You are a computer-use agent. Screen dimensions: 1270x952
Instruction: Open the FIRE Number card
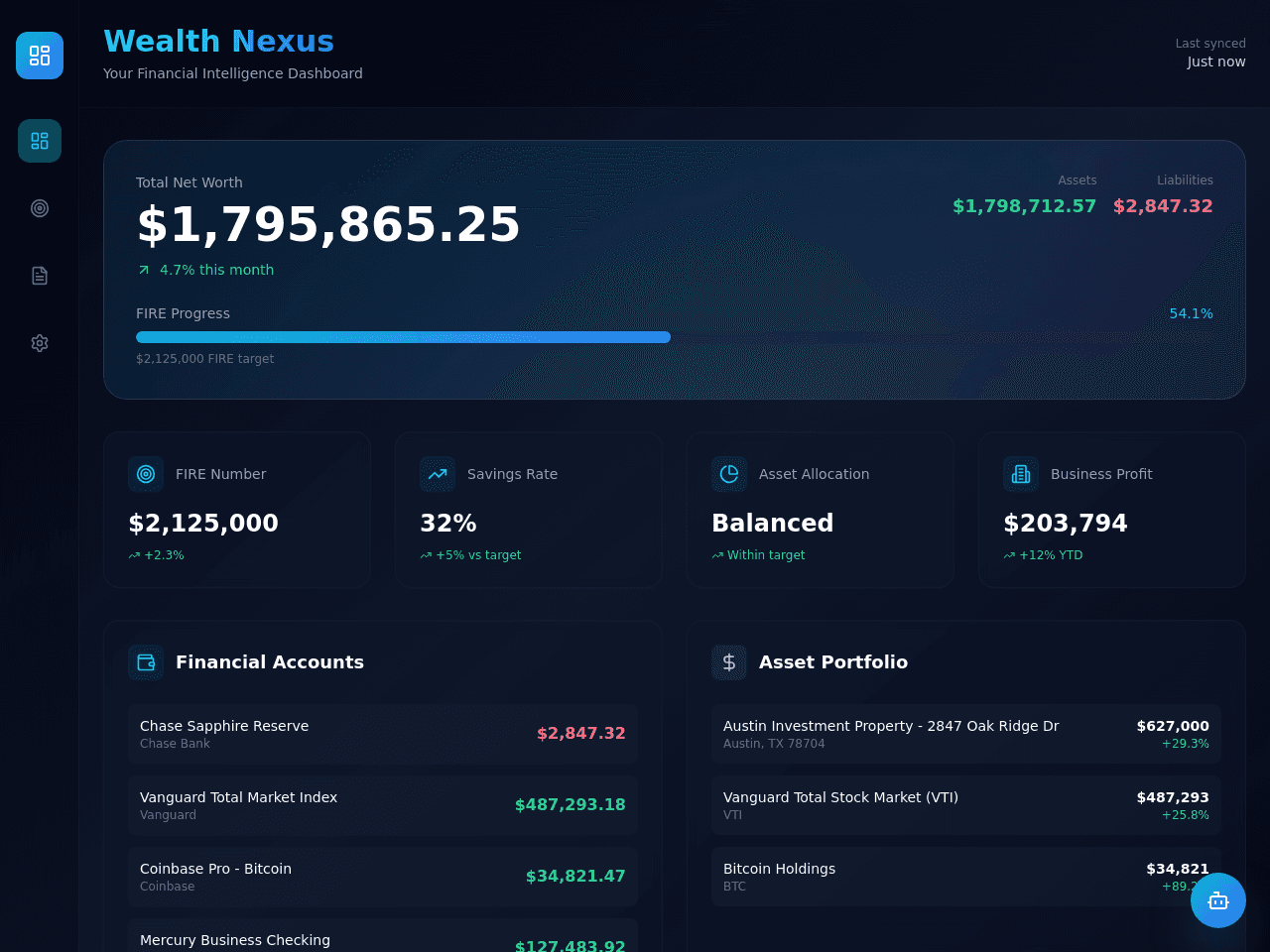click(237, 510)
